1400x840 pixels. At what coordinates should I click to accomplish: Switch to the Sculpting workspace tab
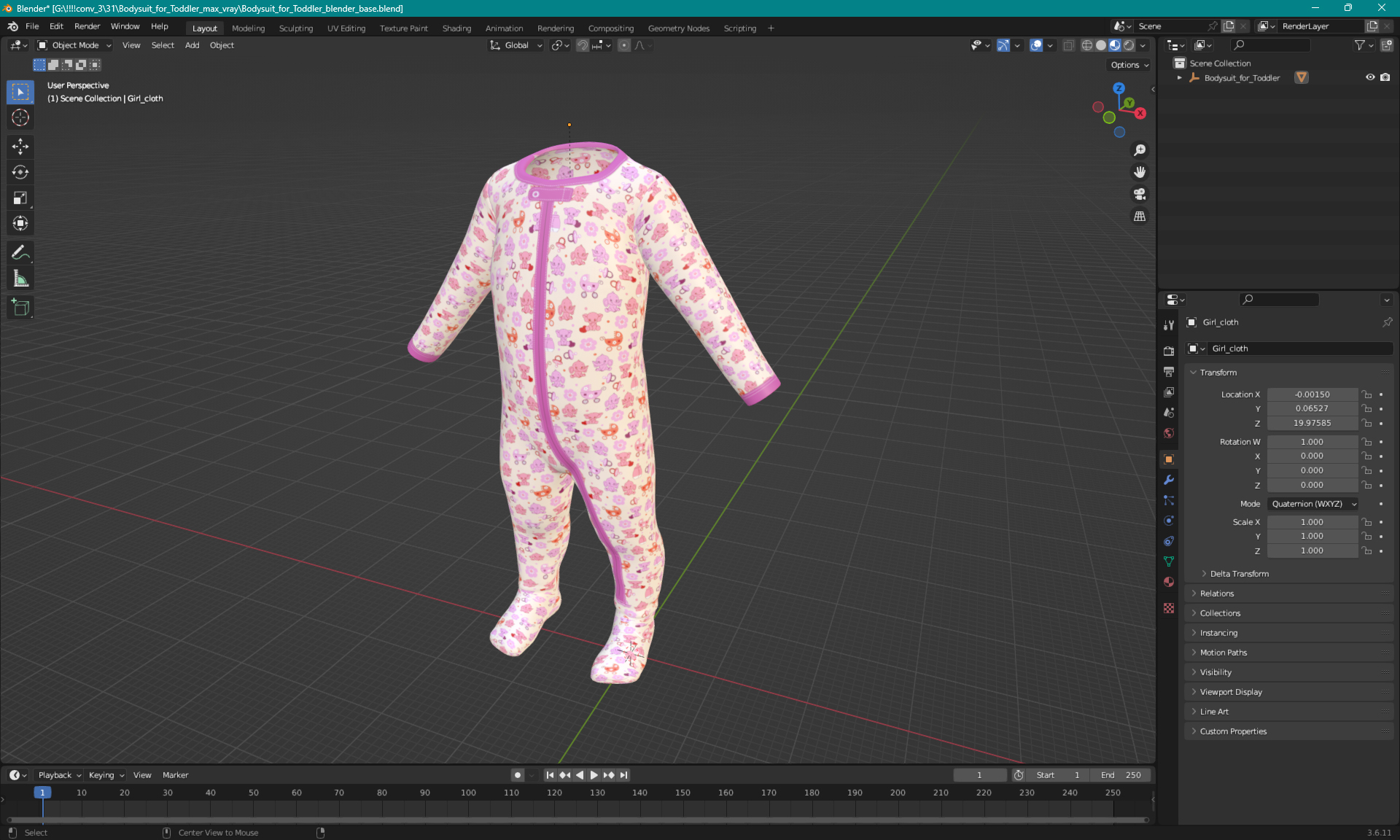296,28
